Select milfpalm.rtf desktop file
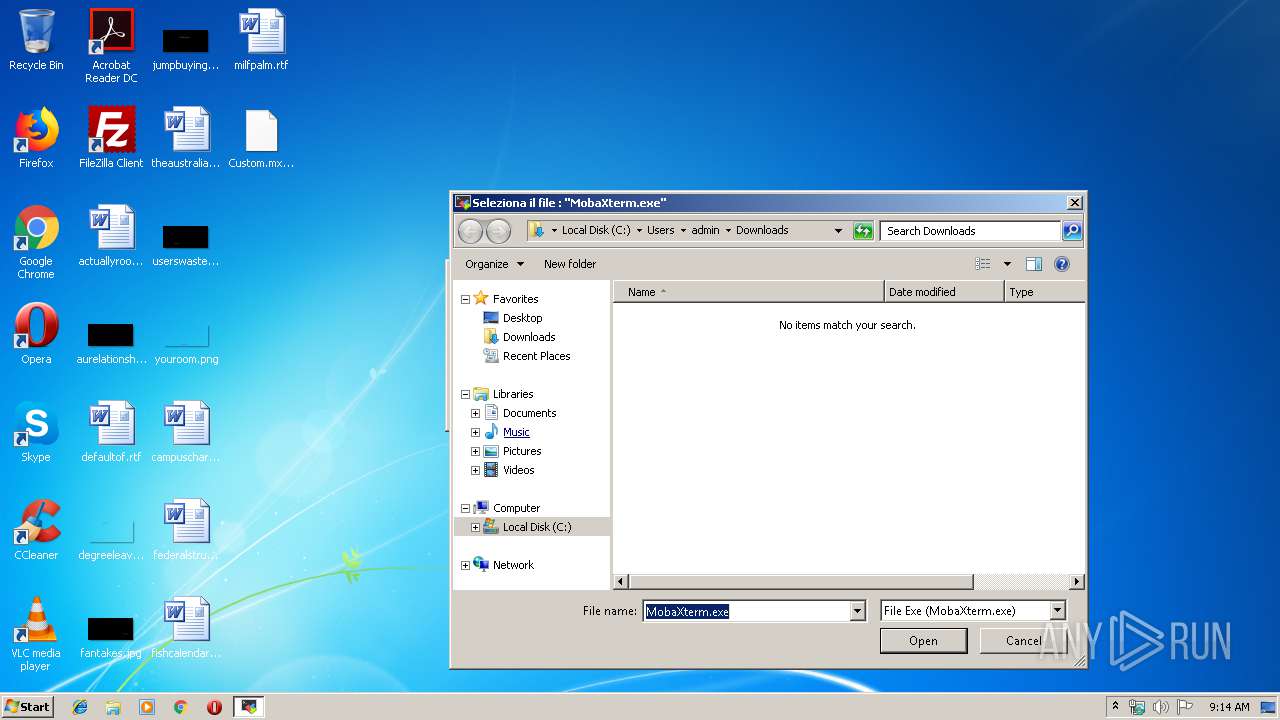Image resolution: width=1280 pixels, height=720 pixels. click(x=261, y=40)
